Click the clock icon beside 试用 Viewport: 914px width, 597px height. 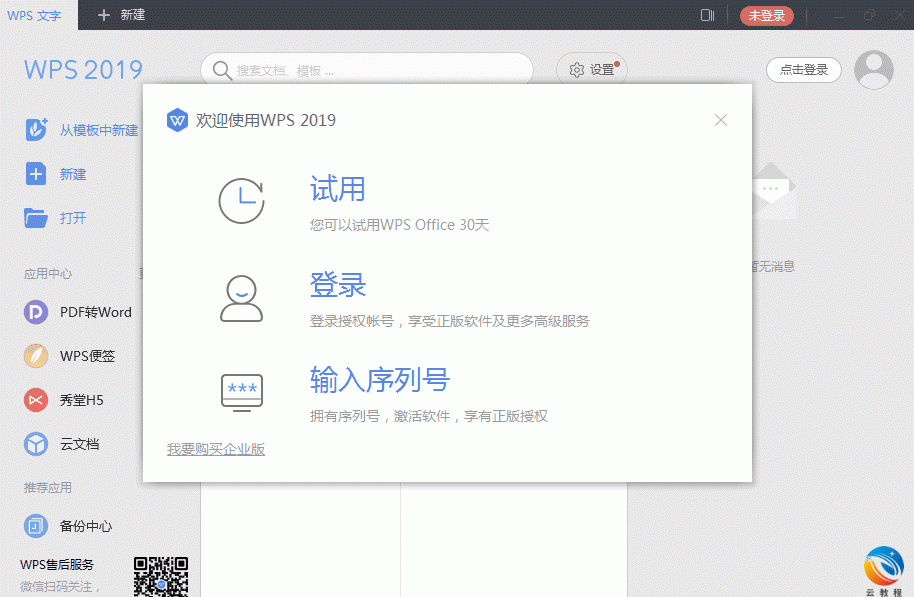pos(241,201)
